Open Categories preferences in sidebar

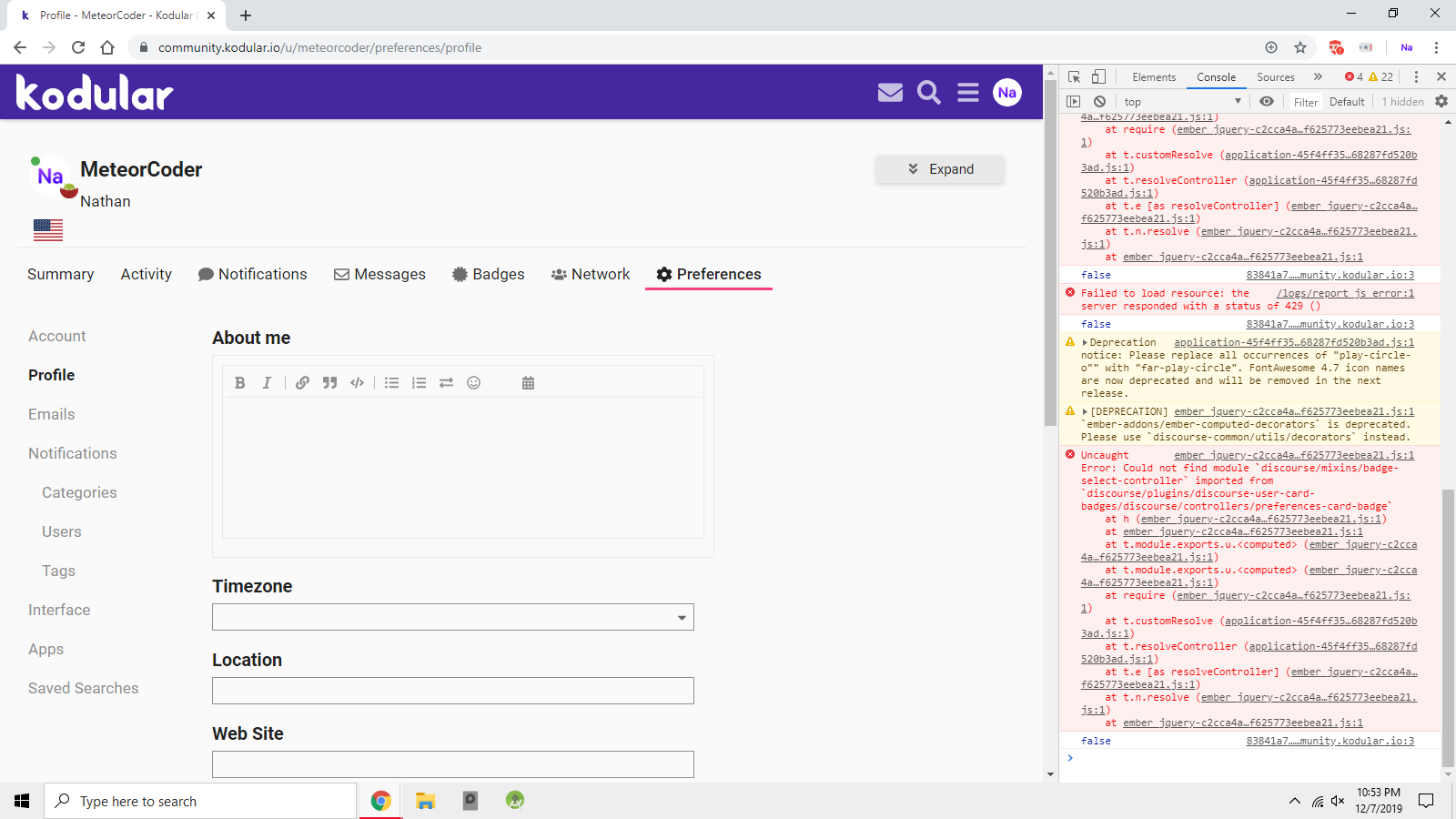point(79,492)
